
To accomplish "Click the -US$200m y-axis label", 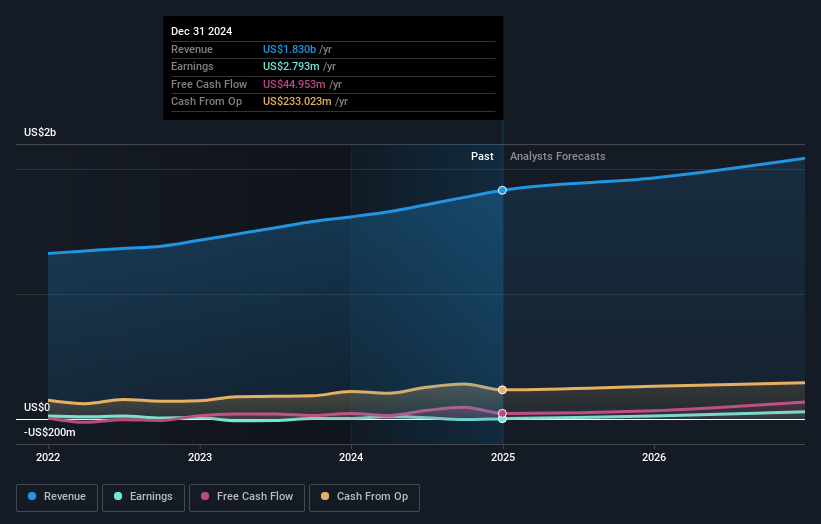I will pyautogui.click(x=50, y=432).
